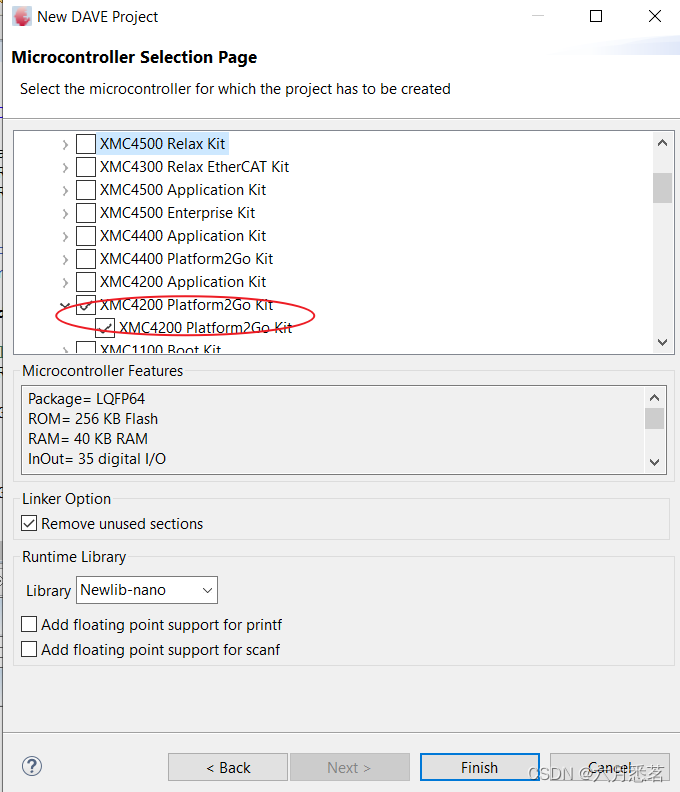The width and height of the screenshot is (680, 792).
Task: Collapse the XMC4200 Platform2Go Kit node
Action: [65, 305]
